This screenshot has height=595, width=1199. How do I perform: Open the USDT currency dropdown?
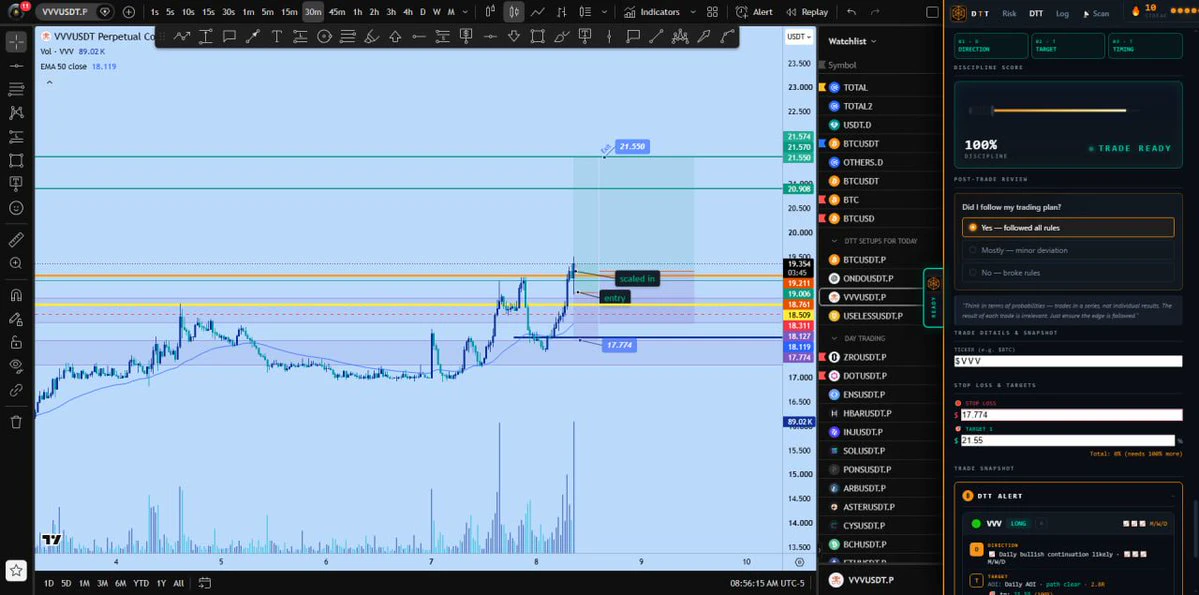click(x=798, y=36)
